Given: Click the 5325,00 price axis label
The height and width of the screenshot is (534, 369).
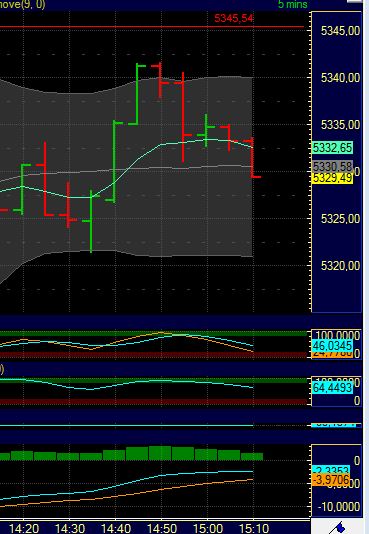Looking at the screenshot, I should [340, 218].
